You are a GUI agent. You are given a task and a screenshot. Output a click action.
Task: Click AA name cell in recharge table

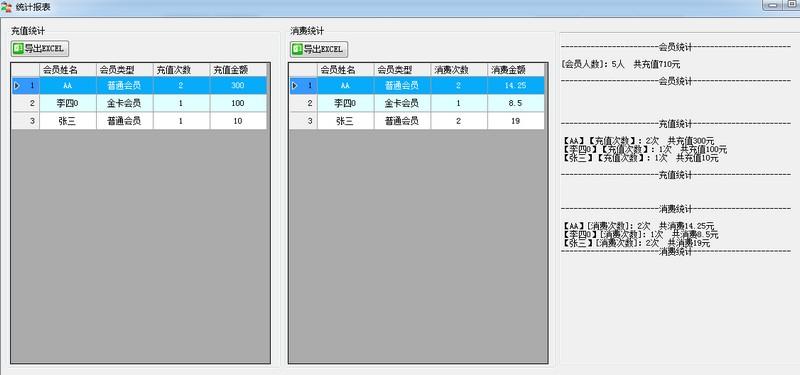point(68,85)
